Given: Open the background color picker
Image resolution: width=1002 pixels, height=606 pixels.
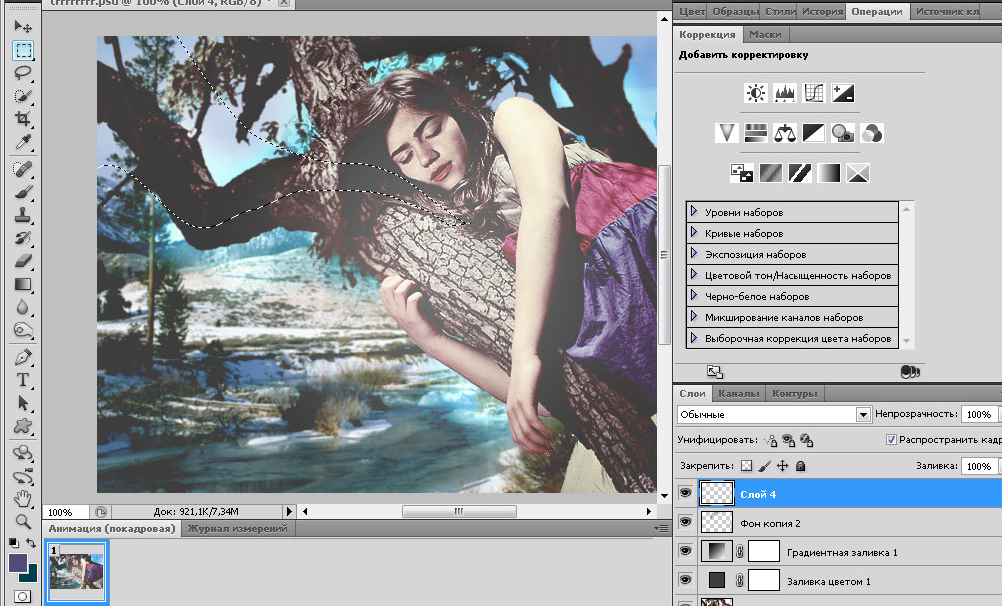Looking at the screenshot, I should (31, 575).
